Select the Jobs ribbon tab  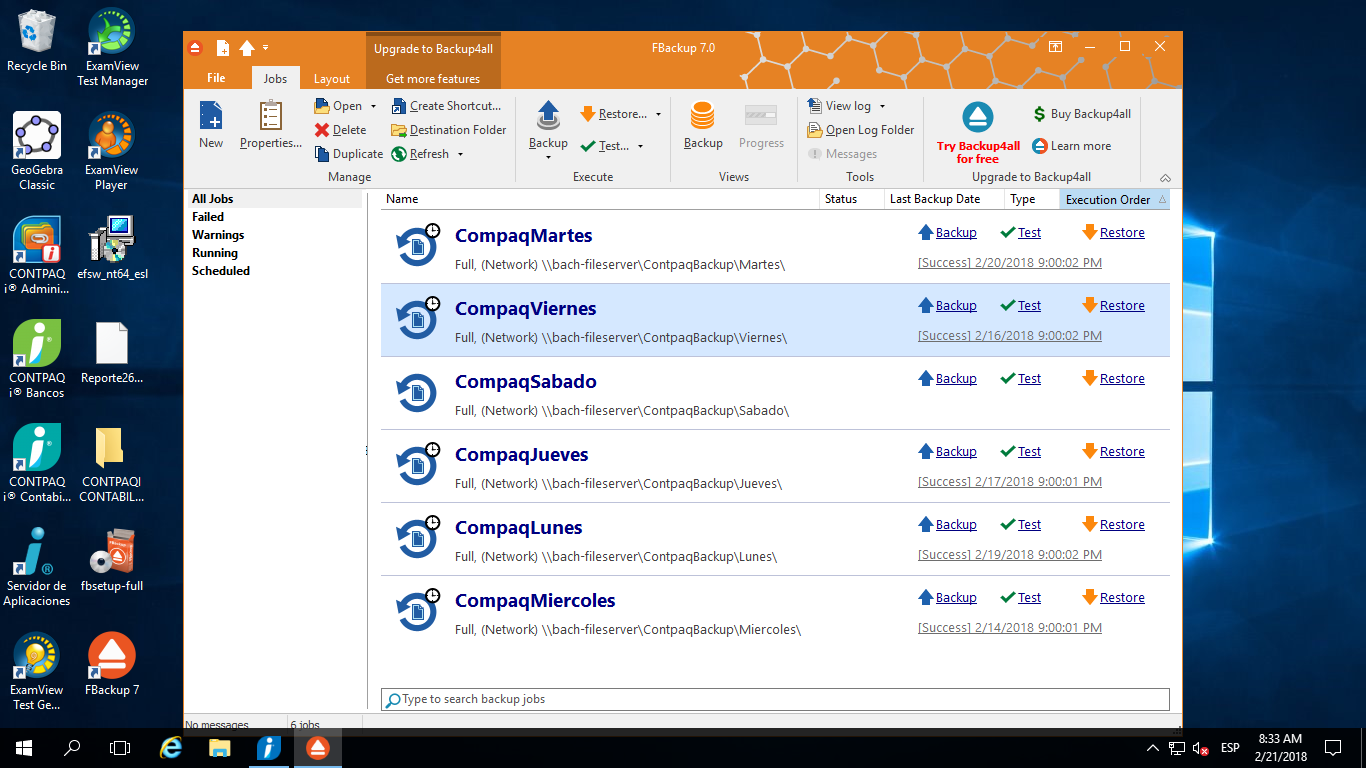coord(275,79)
